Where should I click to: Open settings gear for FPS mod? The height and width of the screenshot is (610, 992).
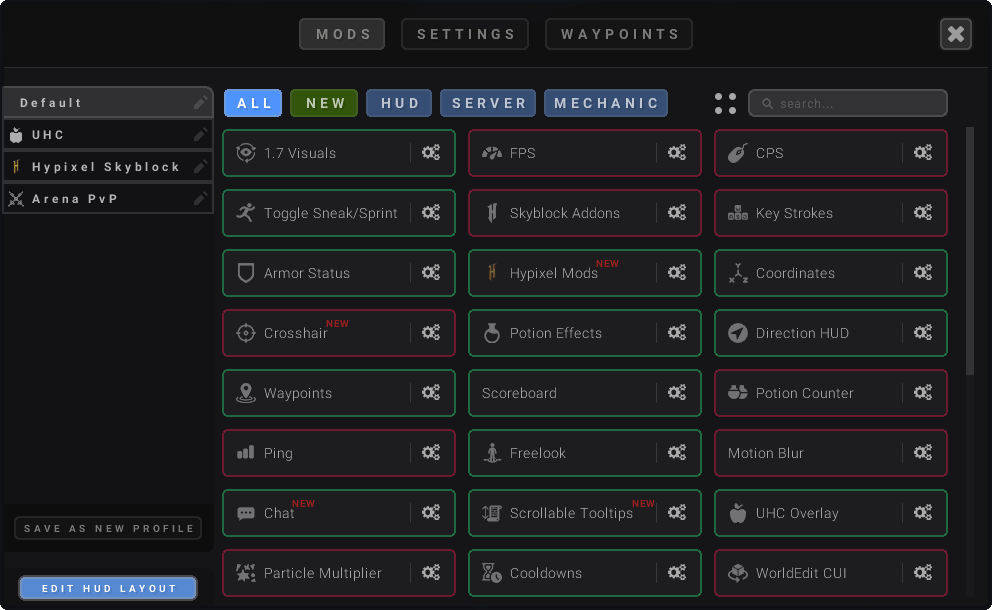point(677,152)
